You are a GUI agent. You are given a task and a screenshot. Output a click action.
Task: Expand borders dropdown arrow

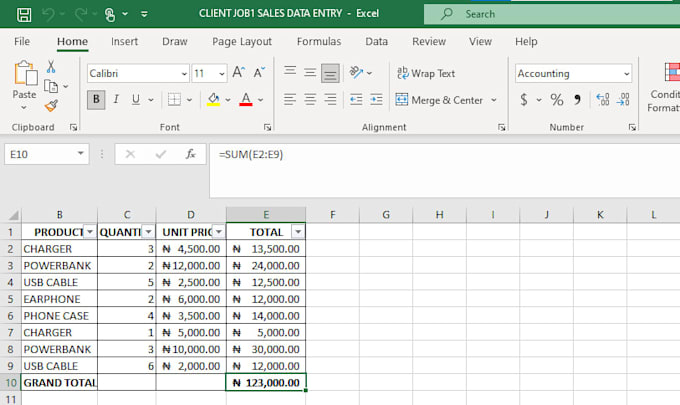tap(190, 100)
